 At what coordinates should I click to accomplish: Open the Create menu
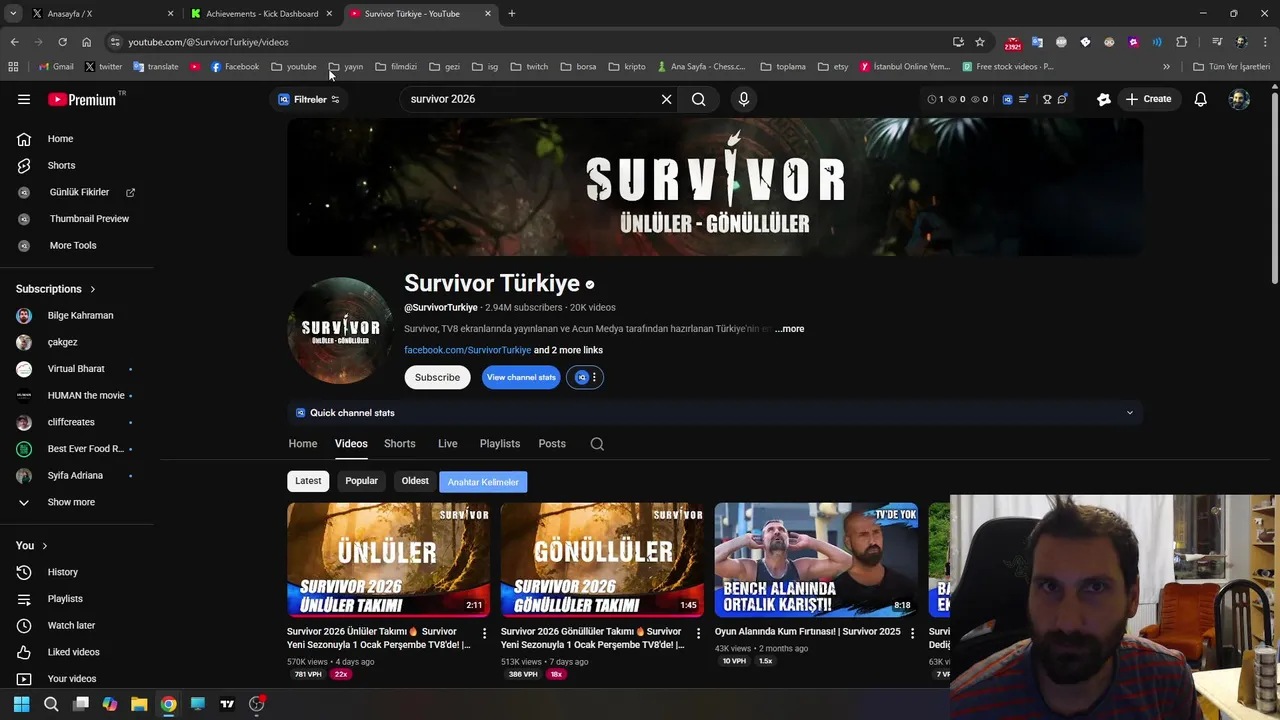click(x=1148, y=99)
